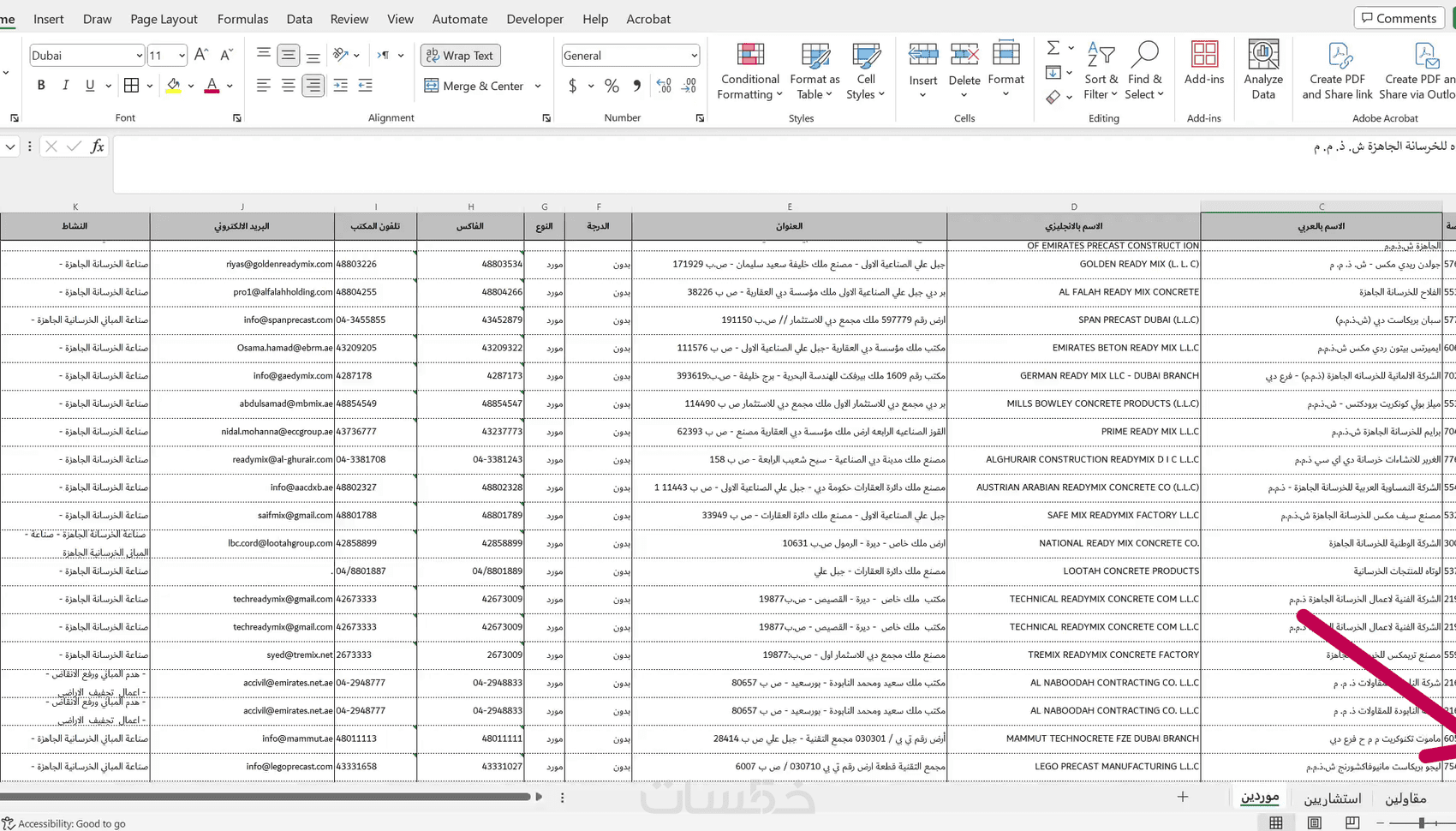The height and width of the screenshot is (831, 1456).
Task: Open number format dropdown showing General
Action: [x=694, y=56]
